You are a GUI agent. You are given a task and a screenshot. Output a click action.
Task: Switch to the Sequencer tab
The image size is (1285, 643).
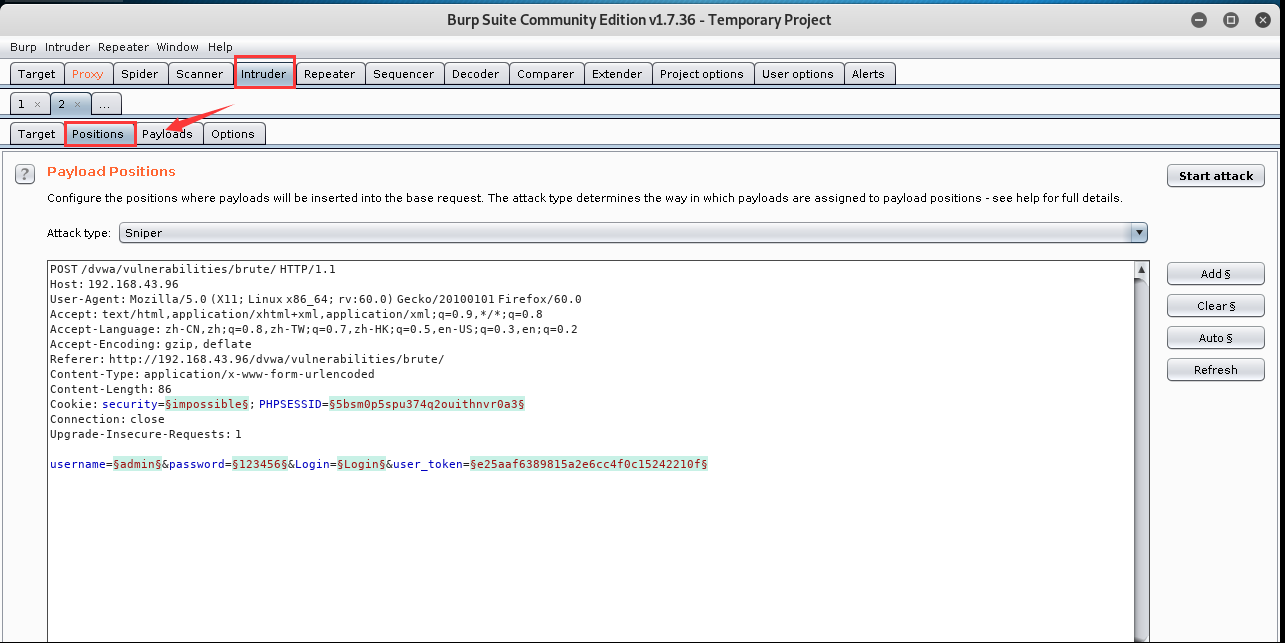[x=404, y=74]
